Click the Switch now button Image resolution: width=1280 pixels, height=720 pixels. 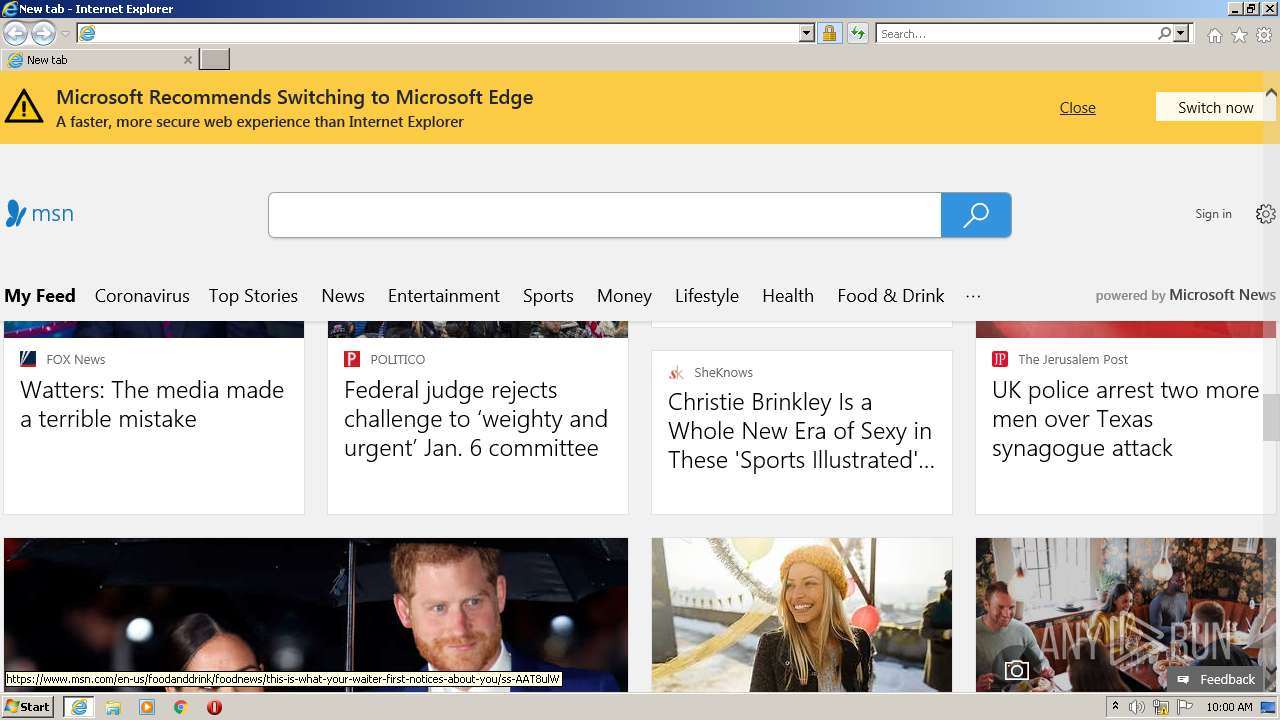1215,107
